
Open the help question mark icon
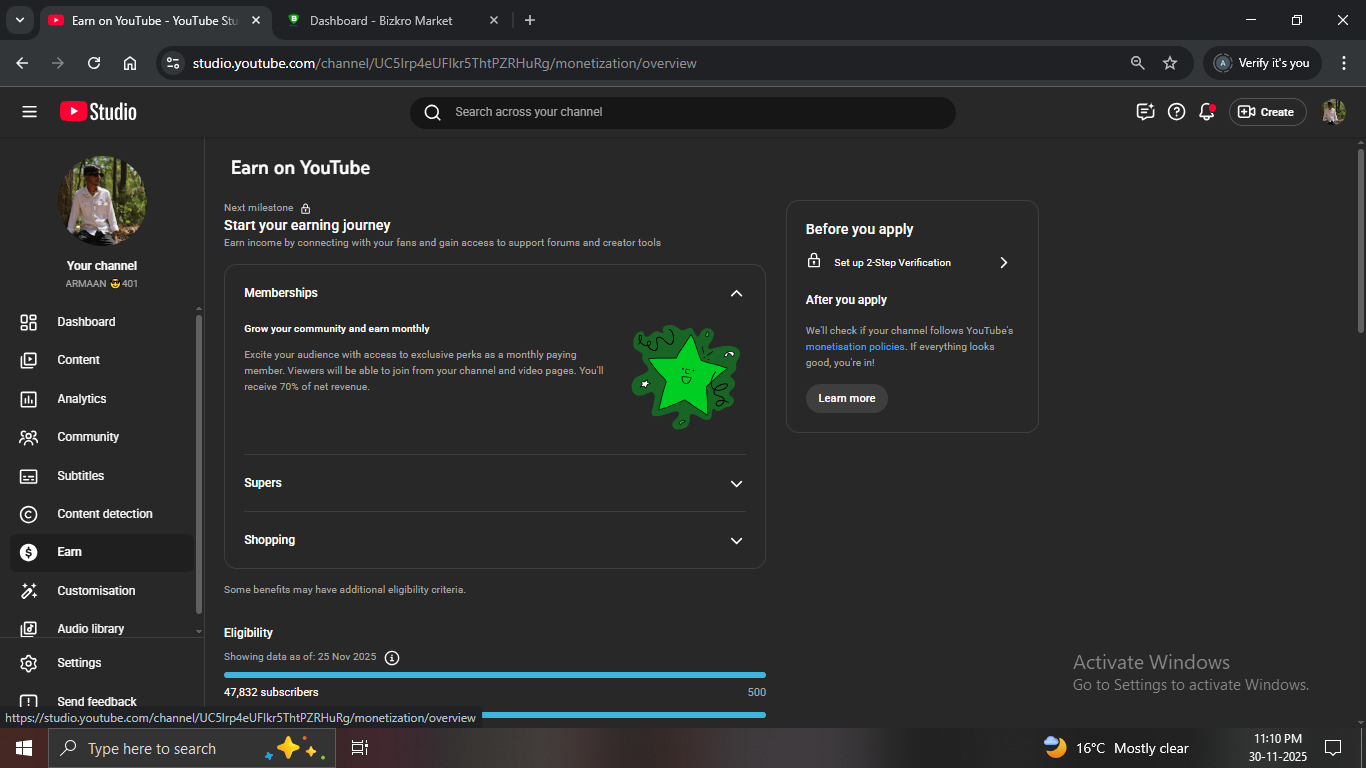[x=1177, y=112]
